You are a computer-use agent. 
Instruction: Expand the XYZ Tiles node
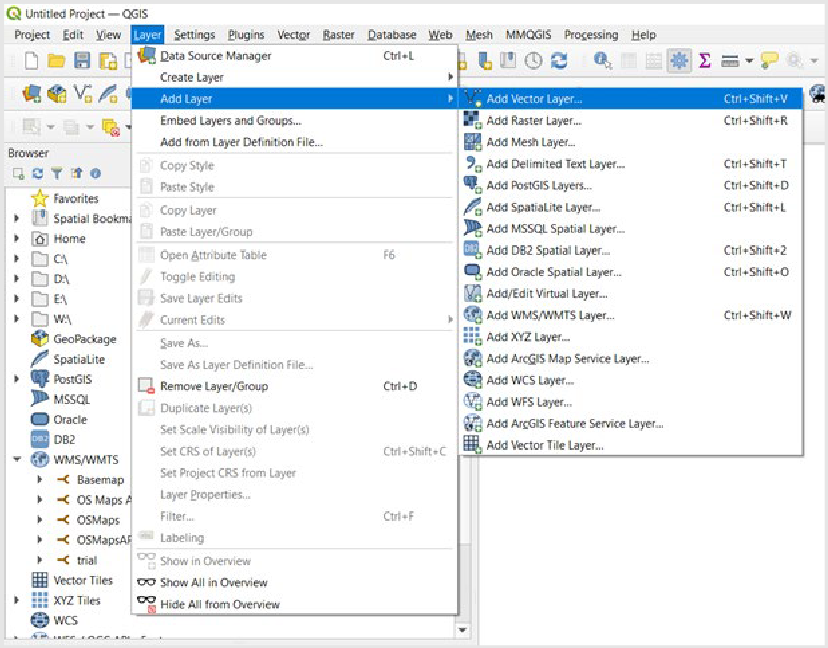point(16,600)
